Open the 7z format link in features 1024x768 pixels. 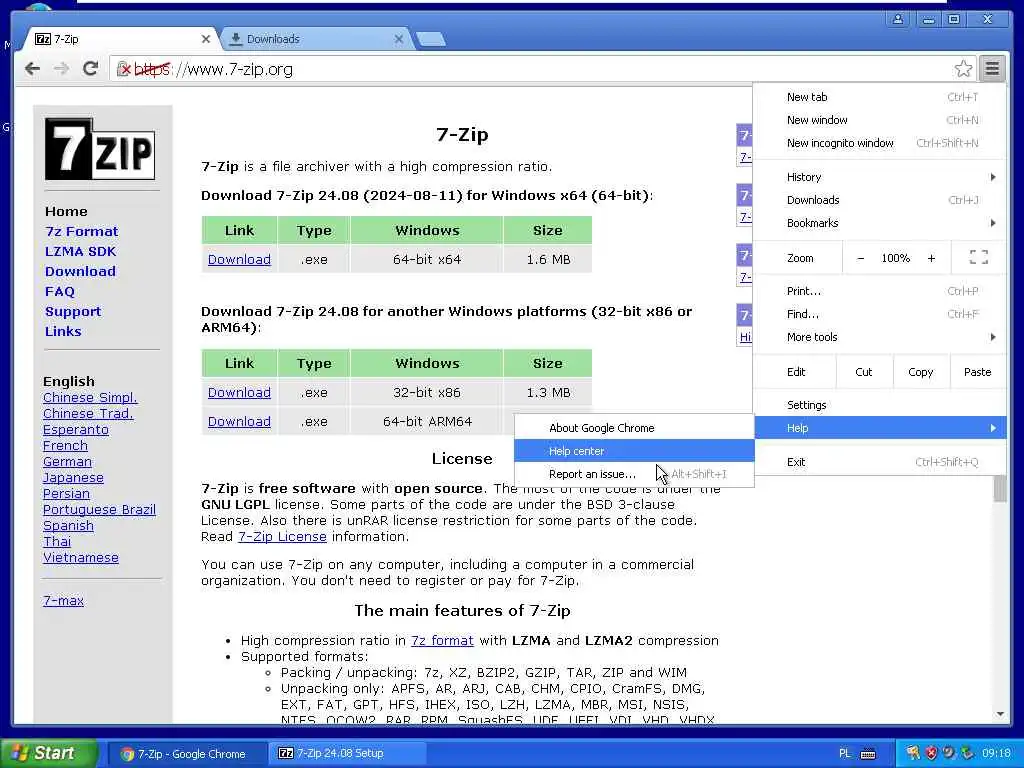point(442,641)
